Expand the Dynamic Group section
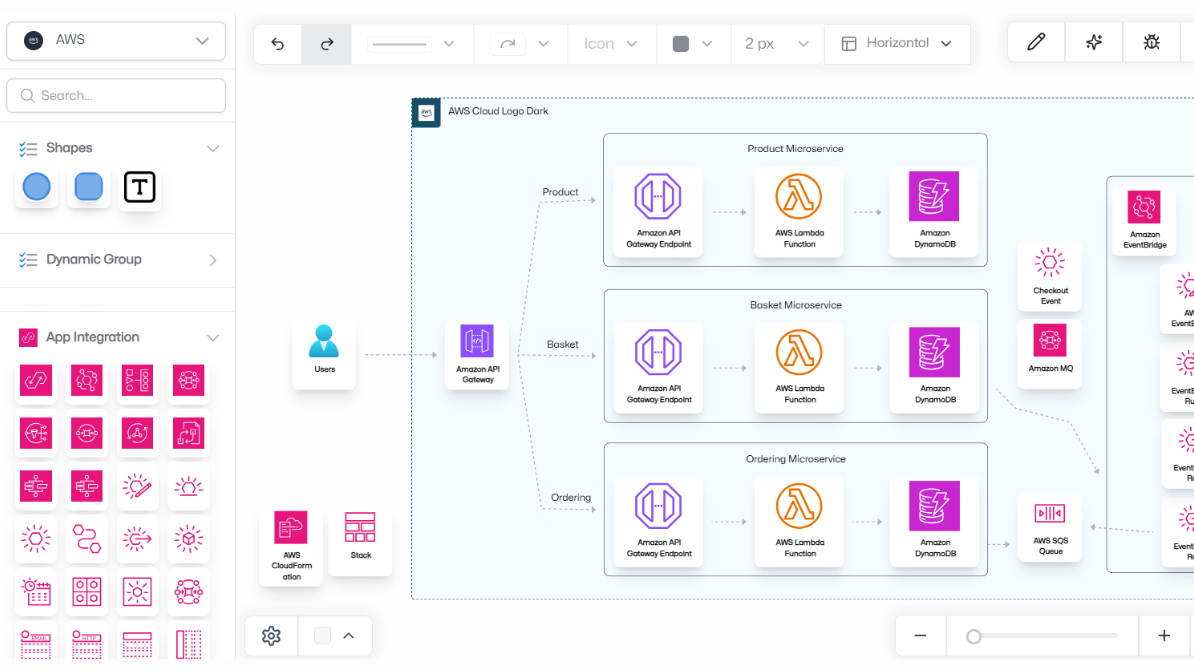Screen dimensions: 1194x672 coord(212,260)
